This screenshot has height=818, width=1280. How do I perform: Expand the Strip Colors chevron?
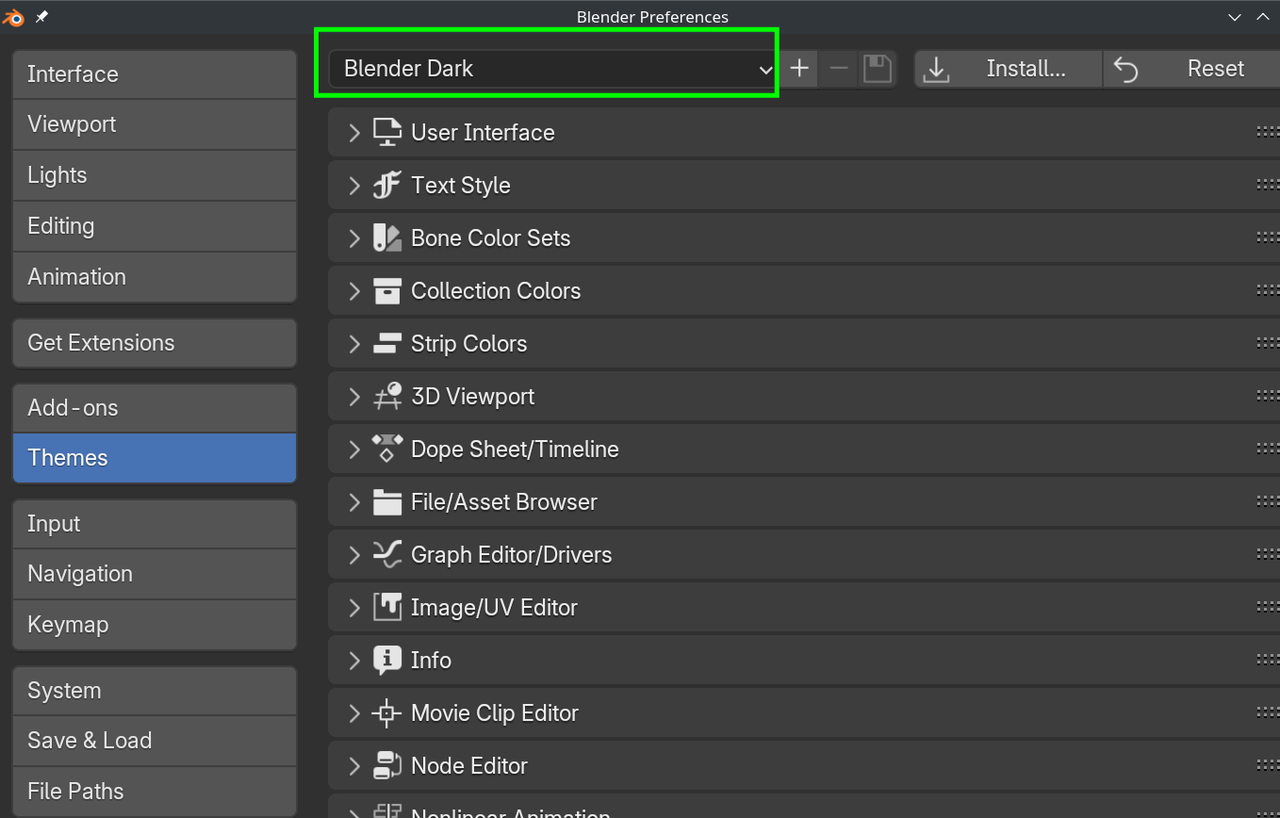pos(354,344)
